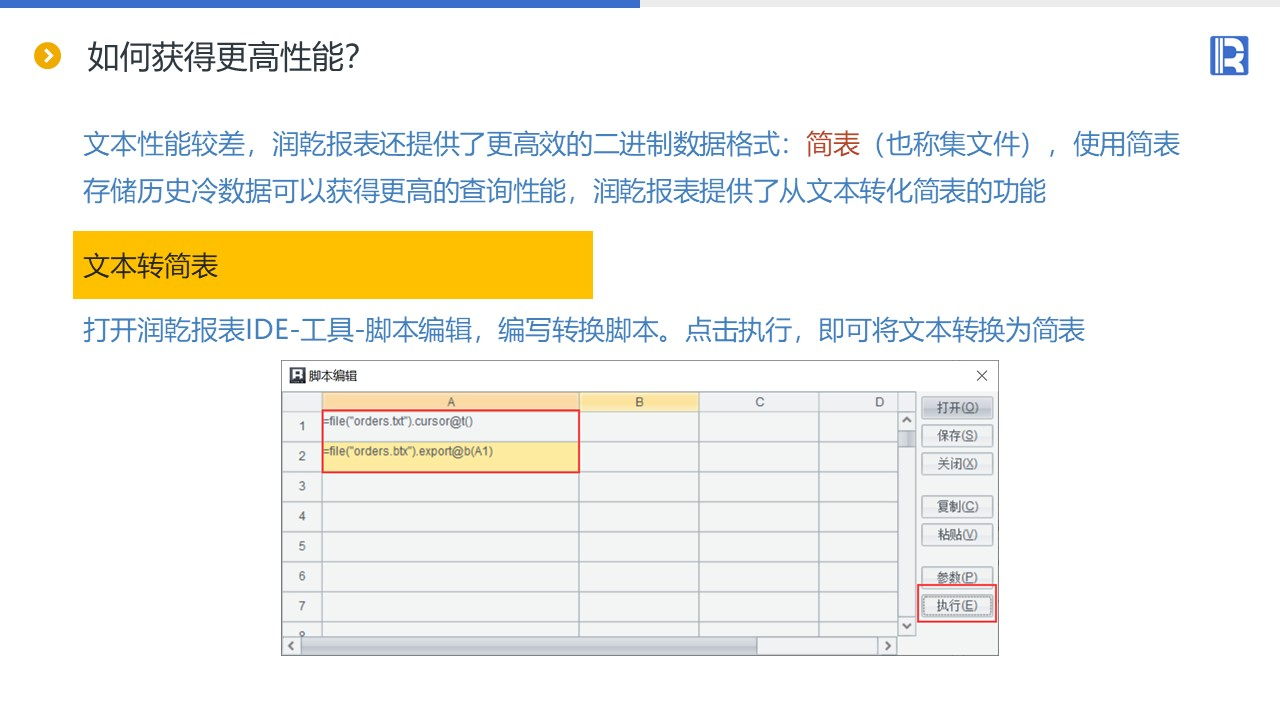This screenshot has width=1280, height=720.
Task: Click the 关闭(X) button
Action: click(x=957, y=464)
